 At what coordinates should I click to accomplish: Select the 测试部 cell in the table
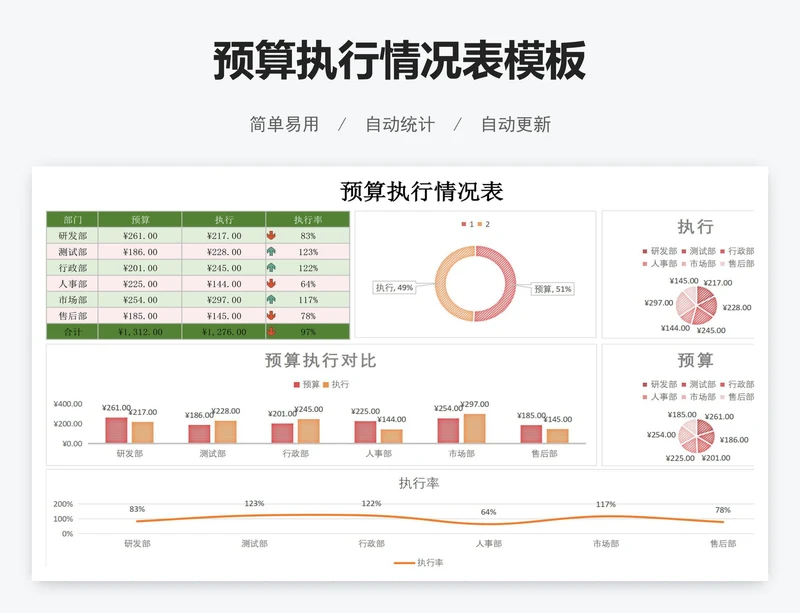[72, 252]
